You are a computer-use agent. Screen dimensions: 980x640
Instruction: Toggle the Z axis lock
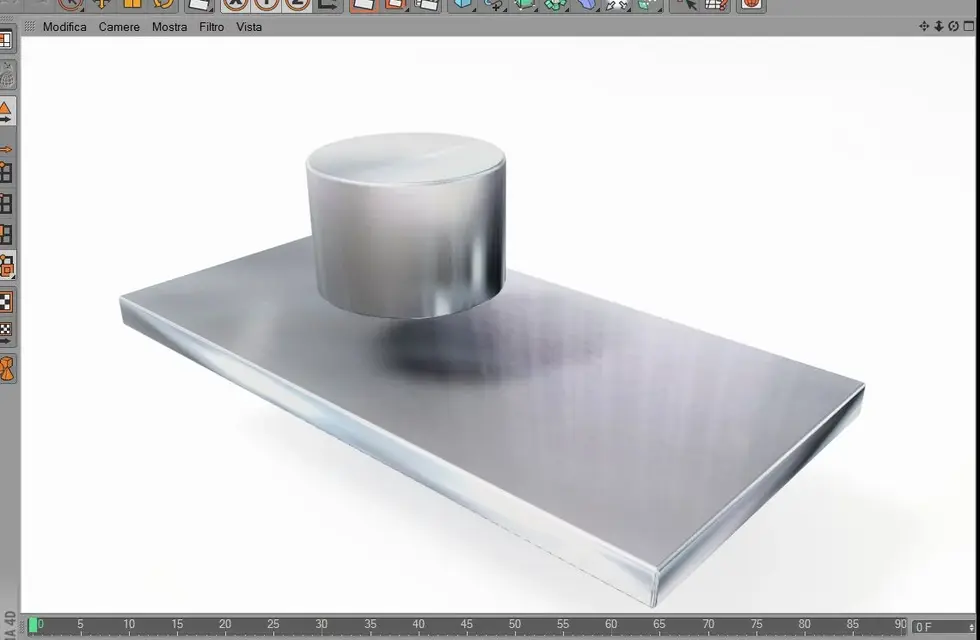(x=297, y=4)
